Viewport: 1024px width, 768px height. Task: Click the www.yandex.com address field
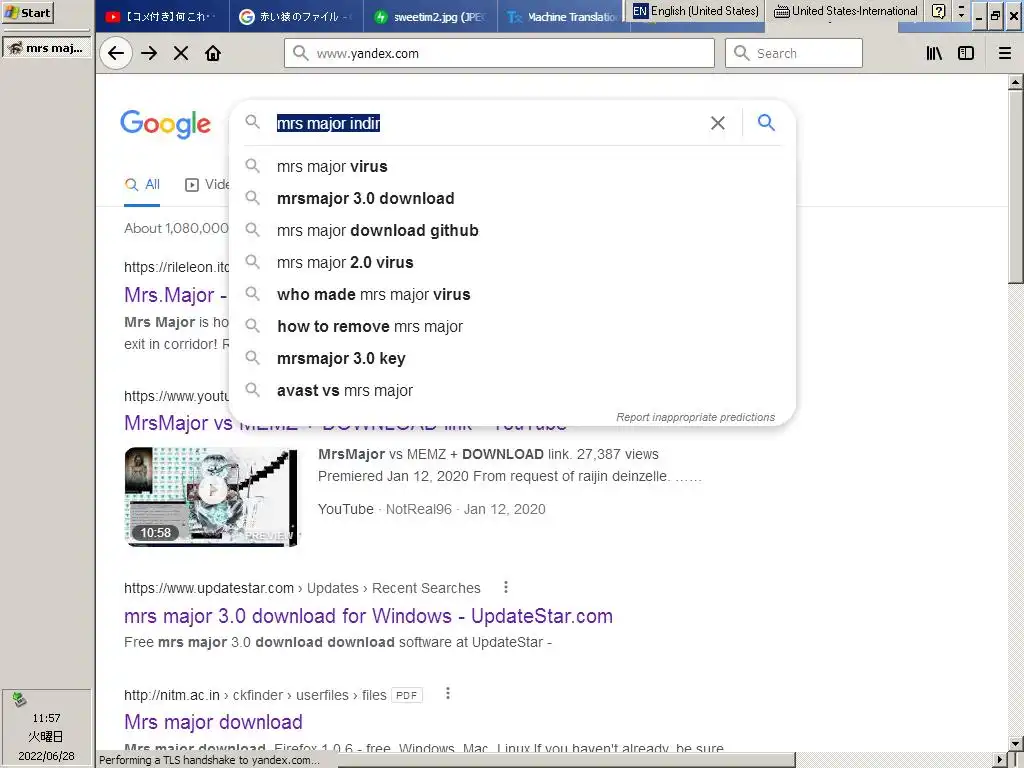[499, 53]
